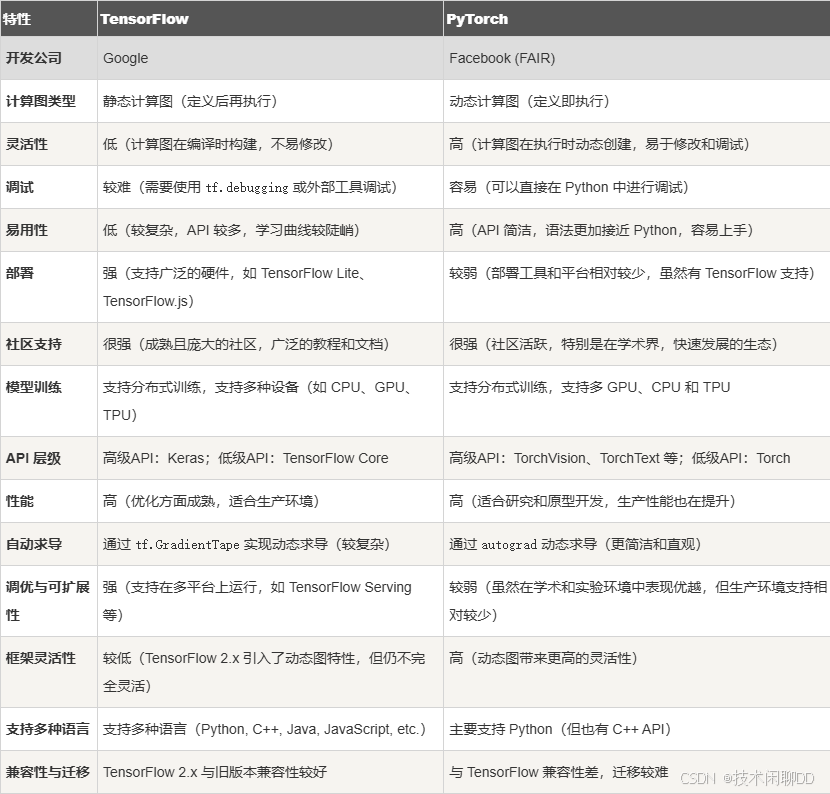This screenshot has width=830, height=794.
Task: Click cell mentioning 学习曲线较陡峭
Action: coord(270,230)
